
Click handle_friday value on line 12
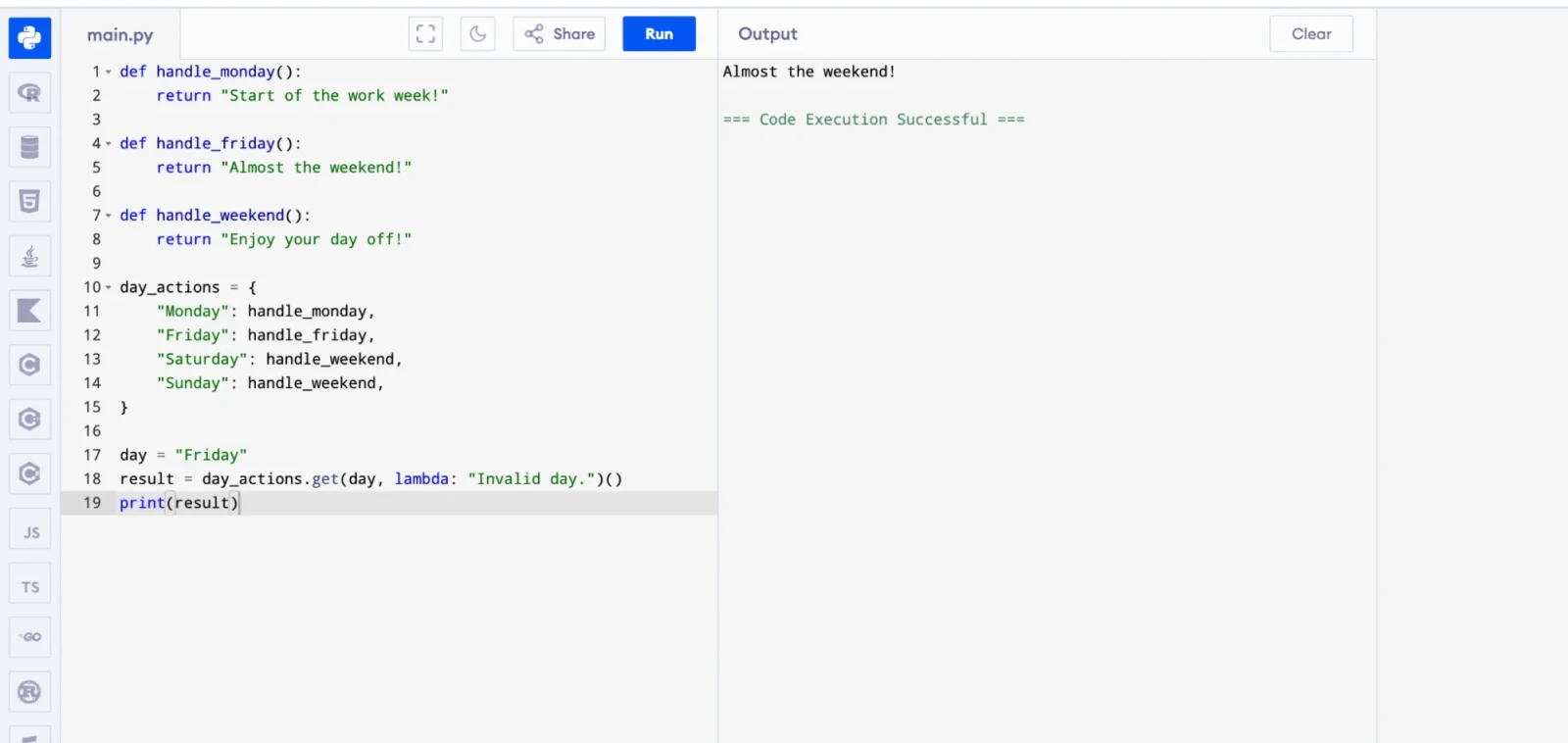click(307, 335)
